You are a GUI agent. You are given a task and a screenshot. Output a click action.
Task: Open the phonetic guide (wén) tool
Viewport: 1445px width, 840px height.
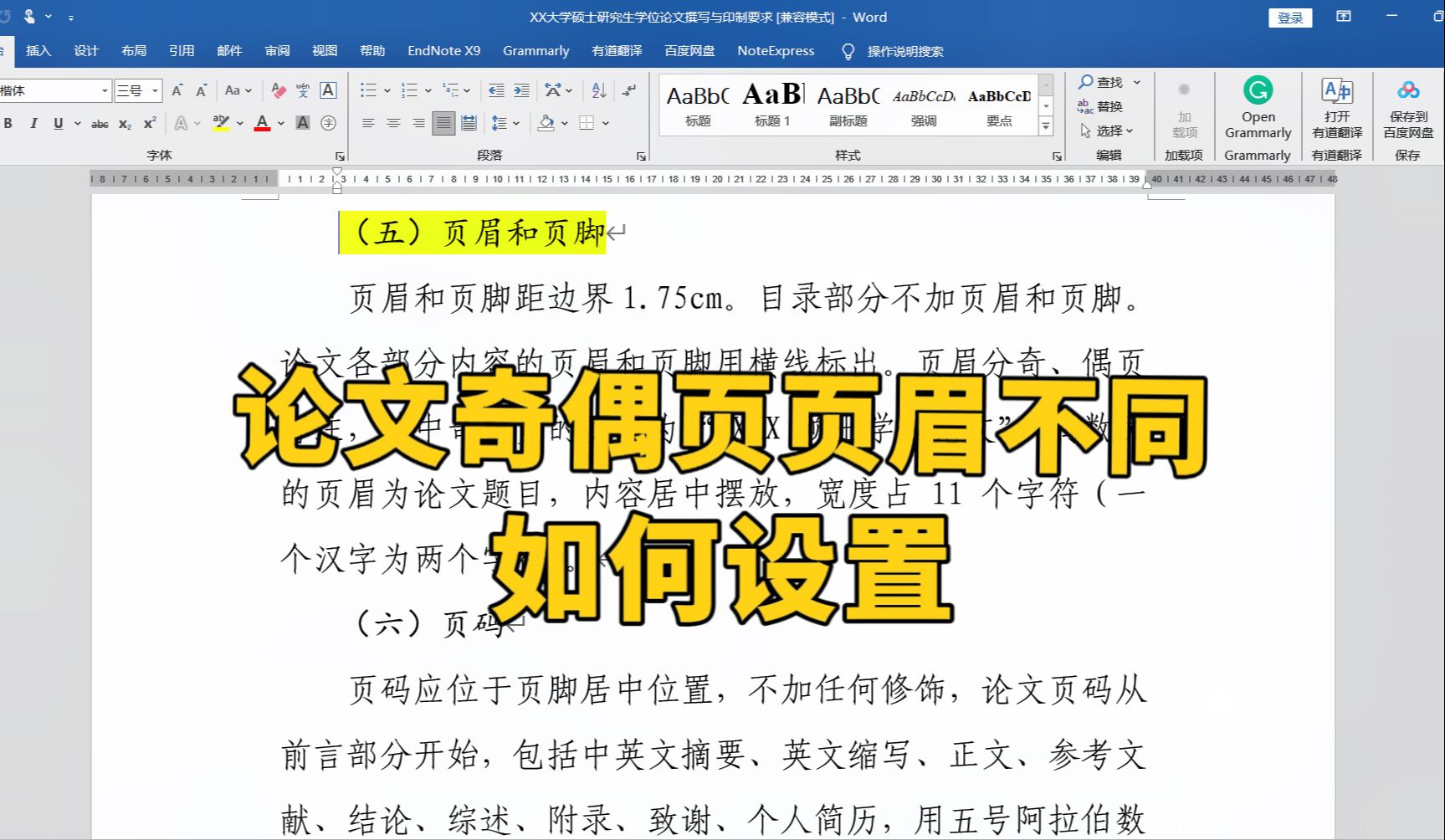[303, 90]
